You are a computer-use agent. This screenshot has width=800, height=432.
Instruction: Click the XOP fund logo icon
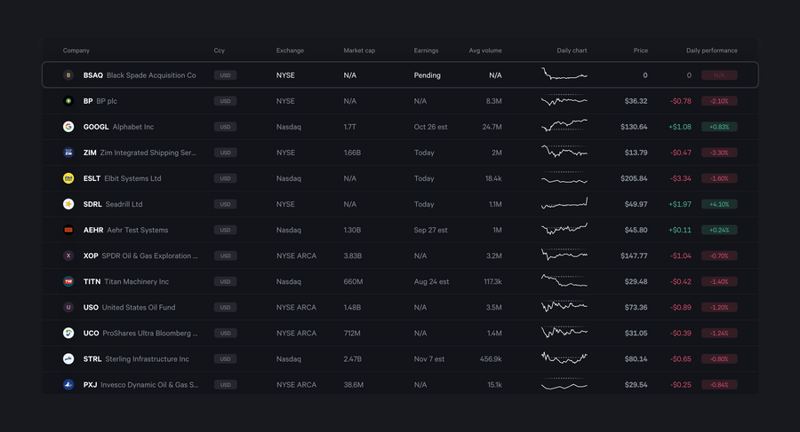[x=68, y=256]
